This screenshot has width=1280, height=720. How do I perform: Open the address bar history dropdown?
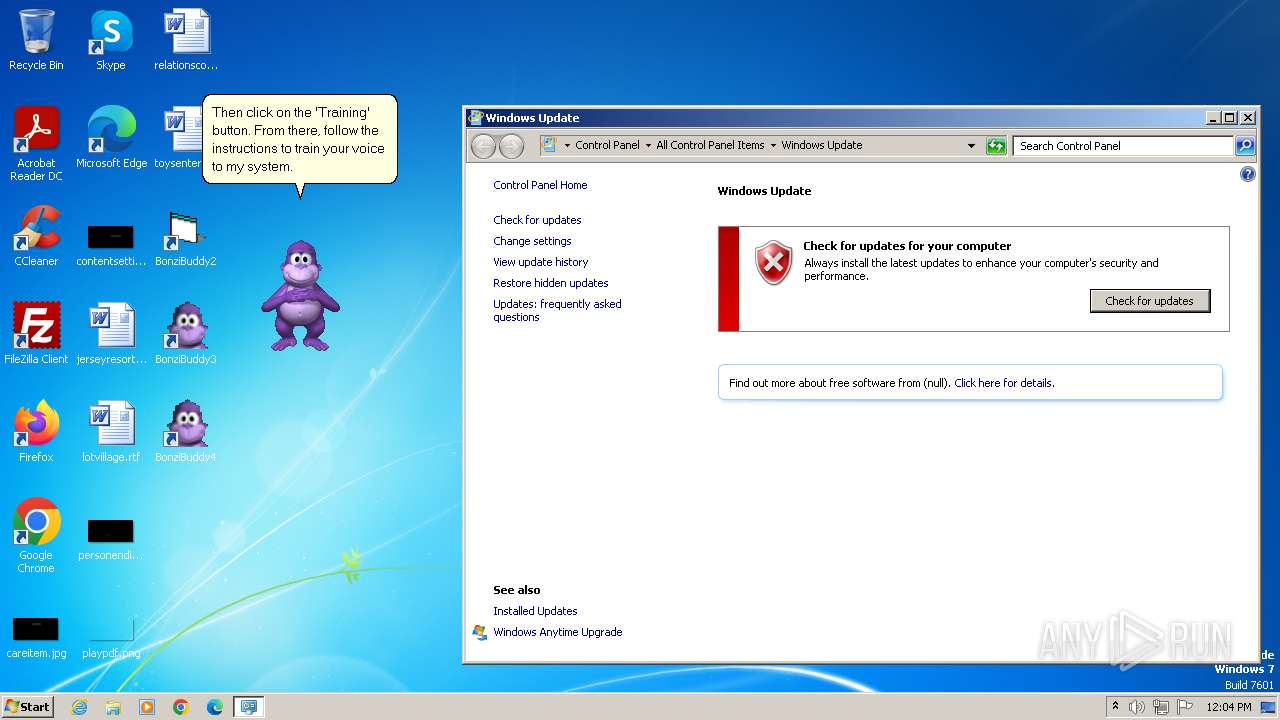tap(971, 146)
